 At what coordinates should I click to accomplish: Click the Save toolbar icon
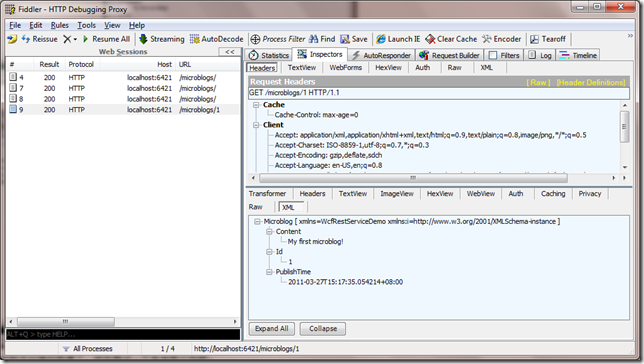point(354,39)
